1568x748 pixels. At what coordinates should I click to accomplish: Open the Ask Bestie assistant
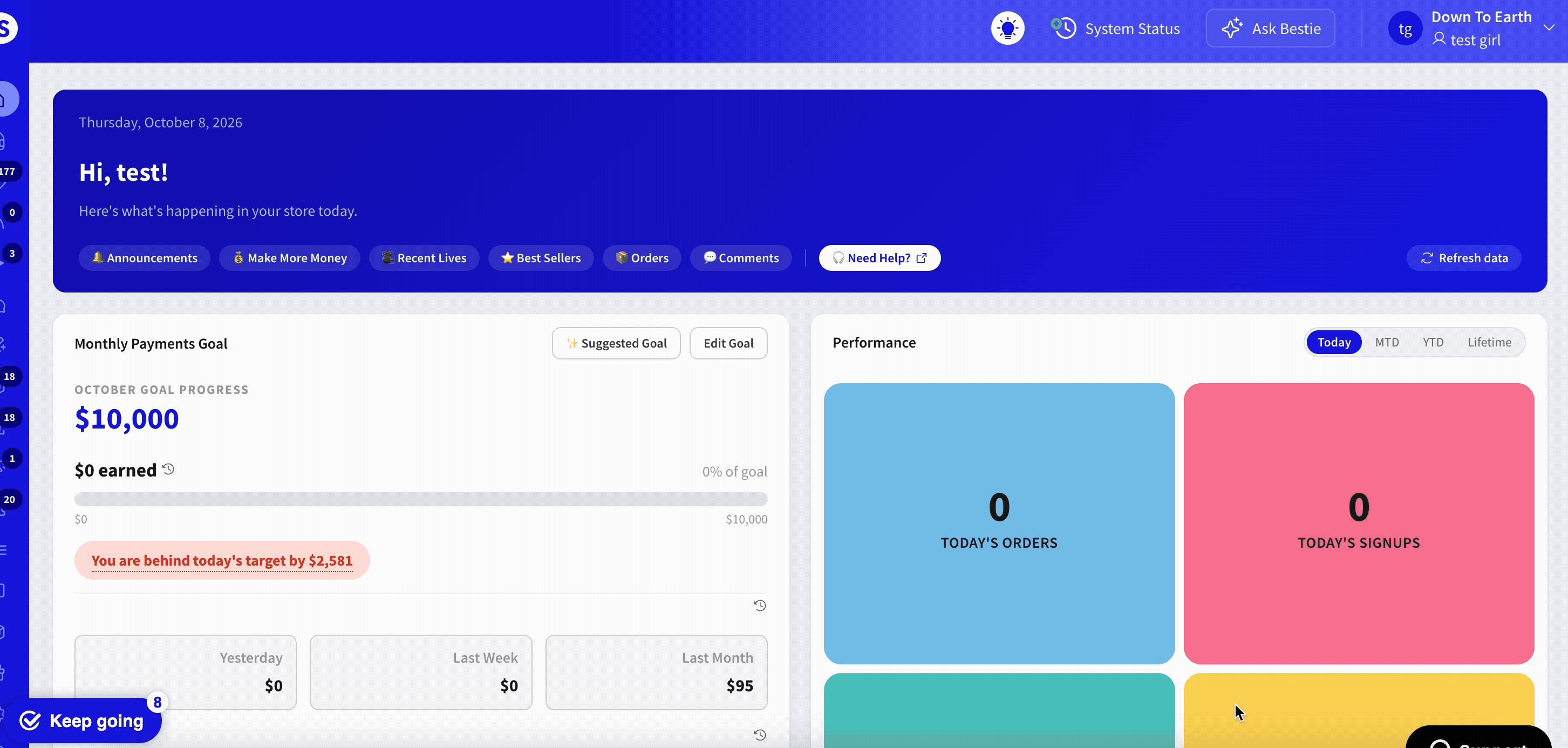pyautogui.click(x=1270, y=29)
